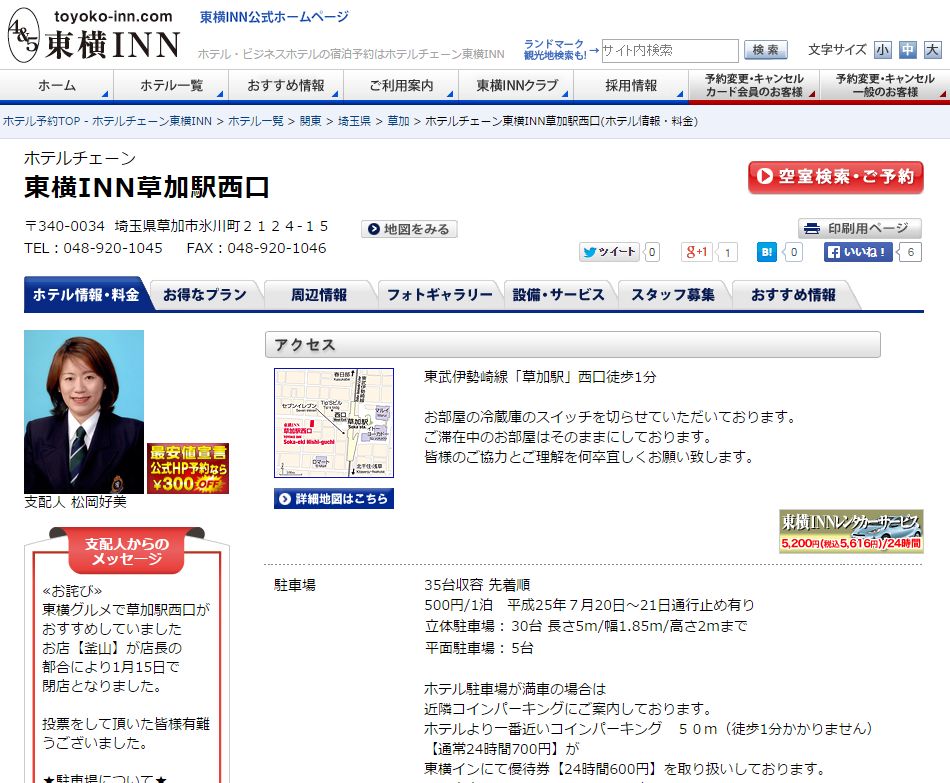Open the ホテル一覧 navigation menu
This screenshot has height=783, width=950.
(171, 85)
